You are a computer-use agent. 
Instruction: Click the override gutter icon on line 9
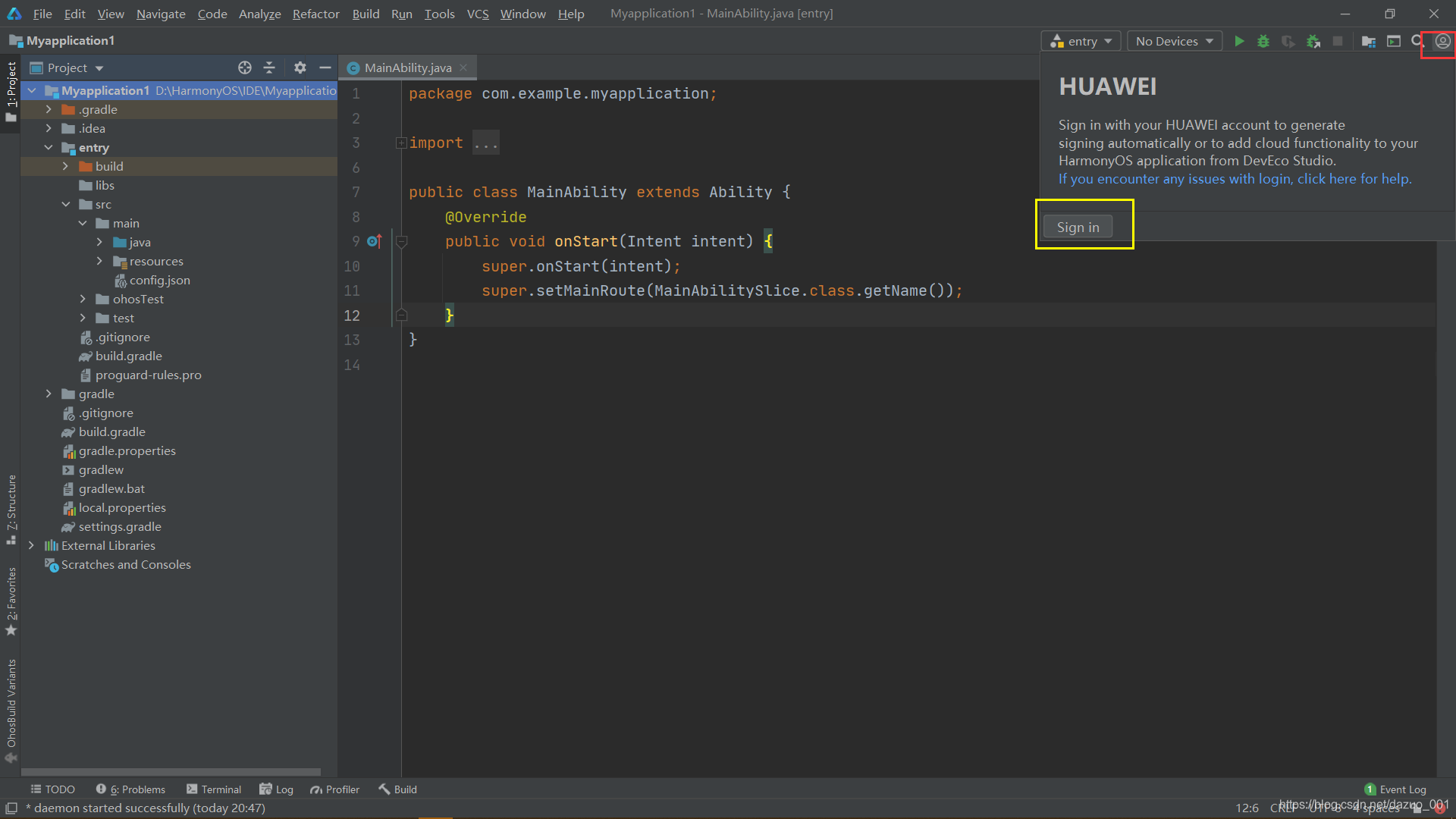point(375,241)
